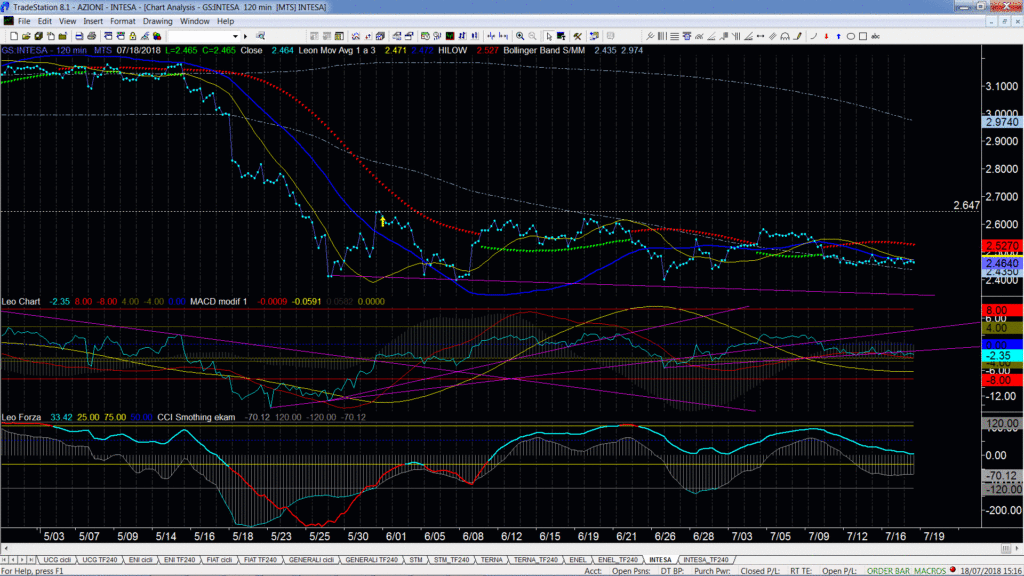Click the Leo Chart indicator label

pos(21,302)
